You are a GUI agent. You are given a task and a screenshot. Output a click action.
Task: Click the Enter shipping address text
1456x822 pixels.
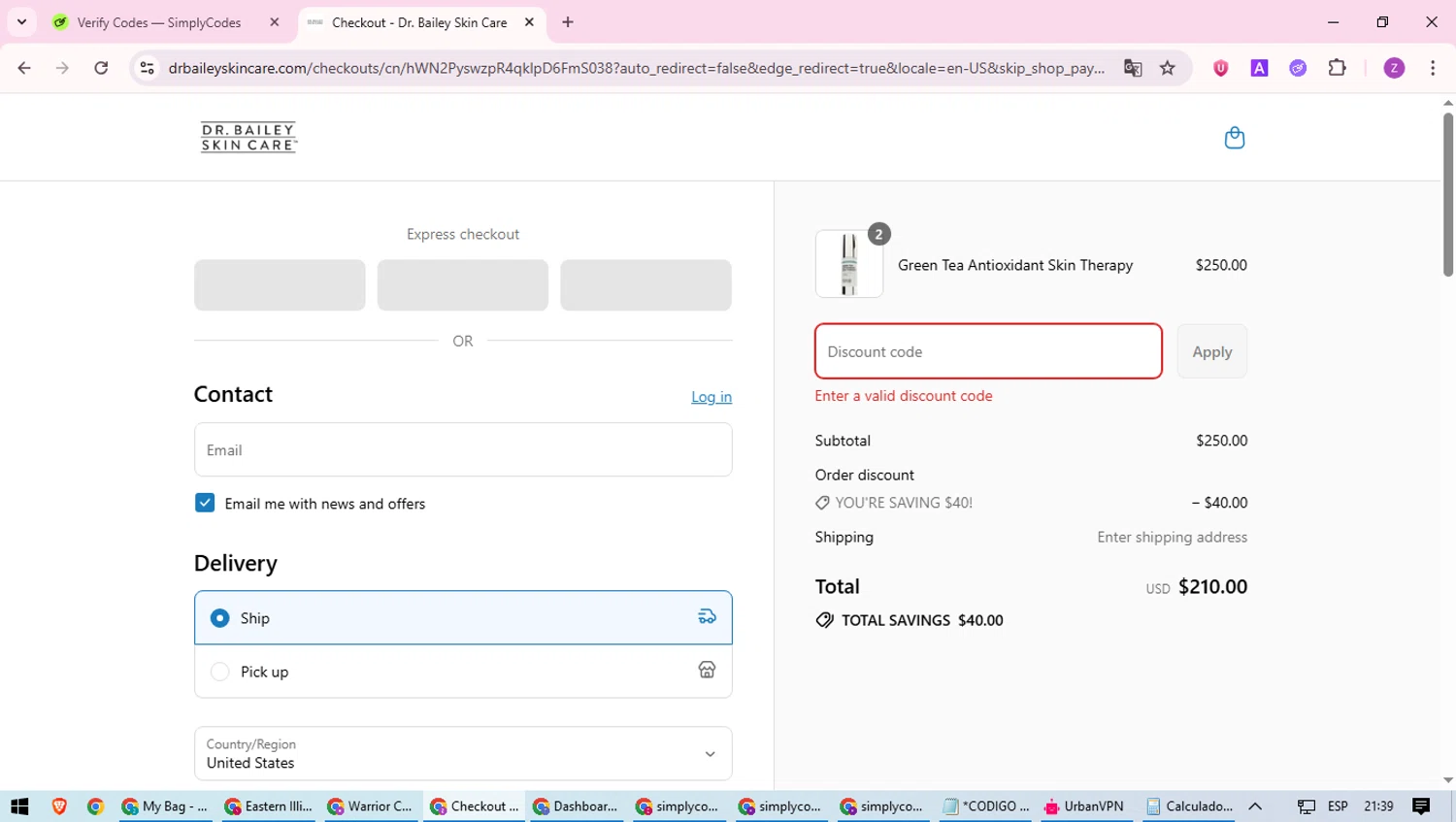pyautogui.click(x=1173, y=537)
